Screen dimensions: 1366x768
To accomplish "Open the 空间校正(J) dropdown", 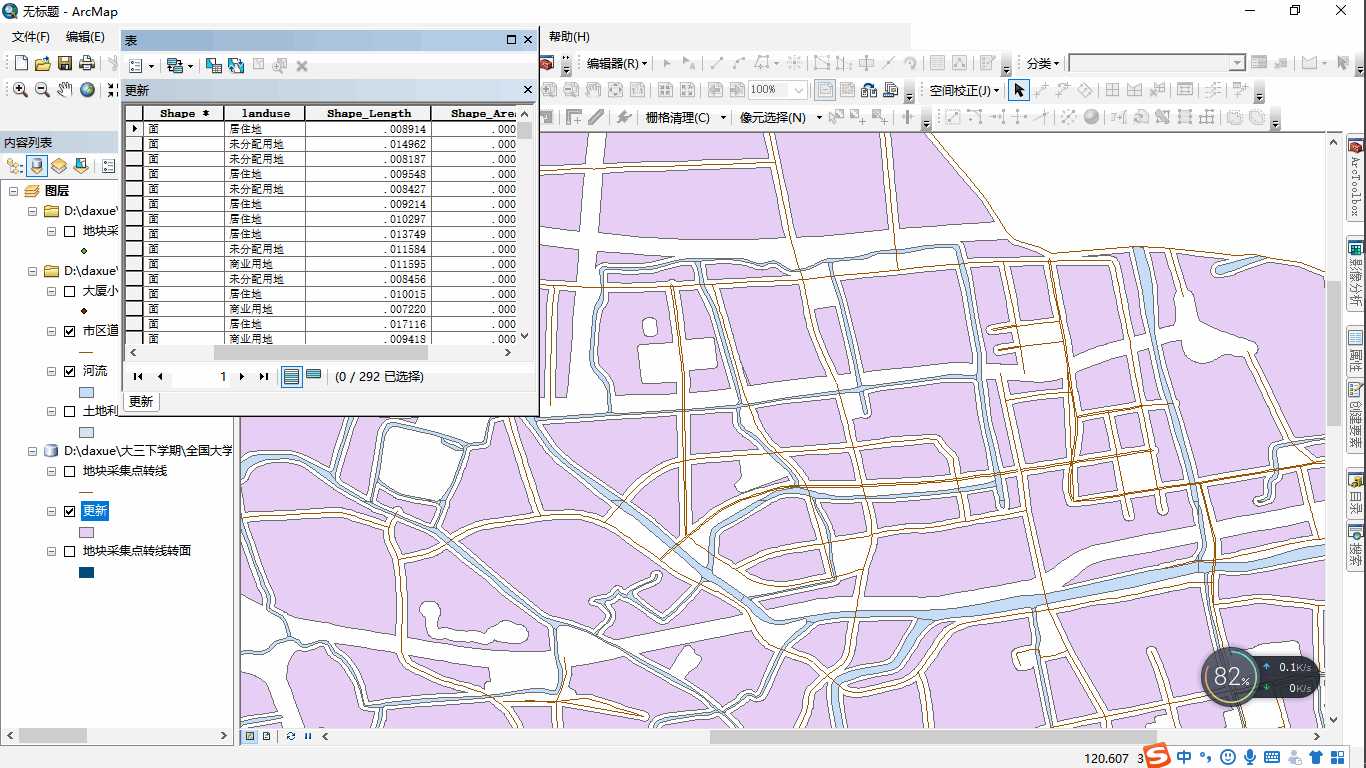I will coord(964,90).
